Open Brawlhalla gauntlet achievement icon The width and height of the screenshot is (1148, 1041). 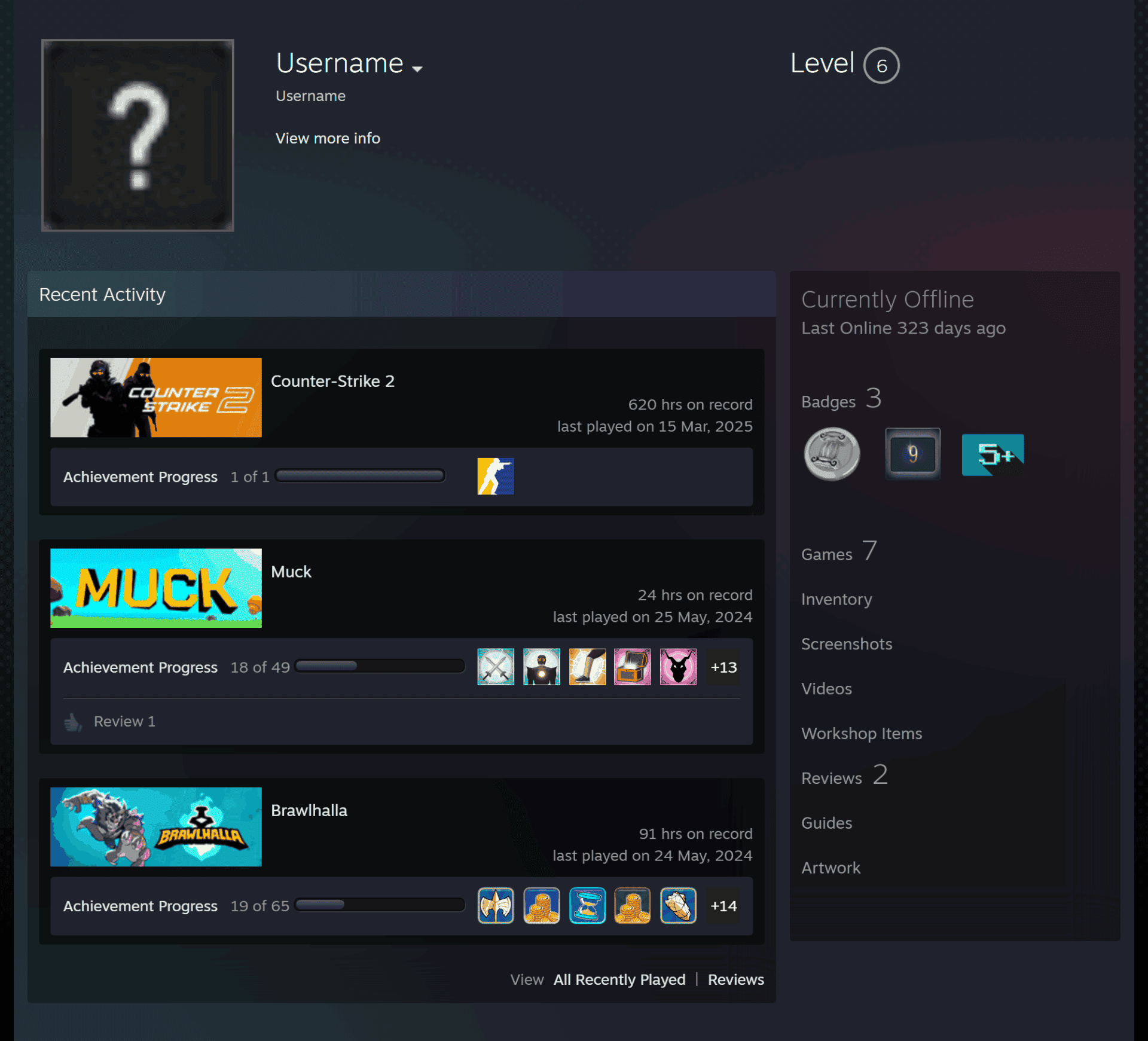[678, 905]
